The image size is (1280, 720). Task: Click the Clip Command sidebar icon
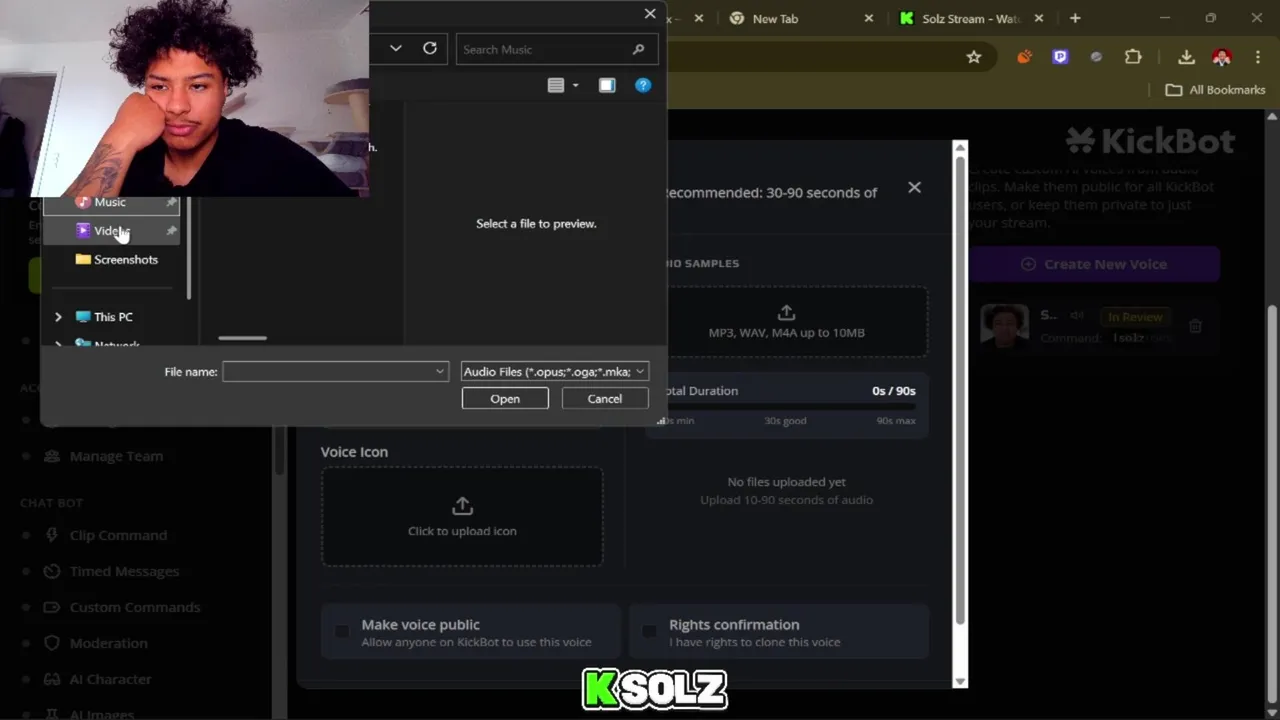(52, 535)
